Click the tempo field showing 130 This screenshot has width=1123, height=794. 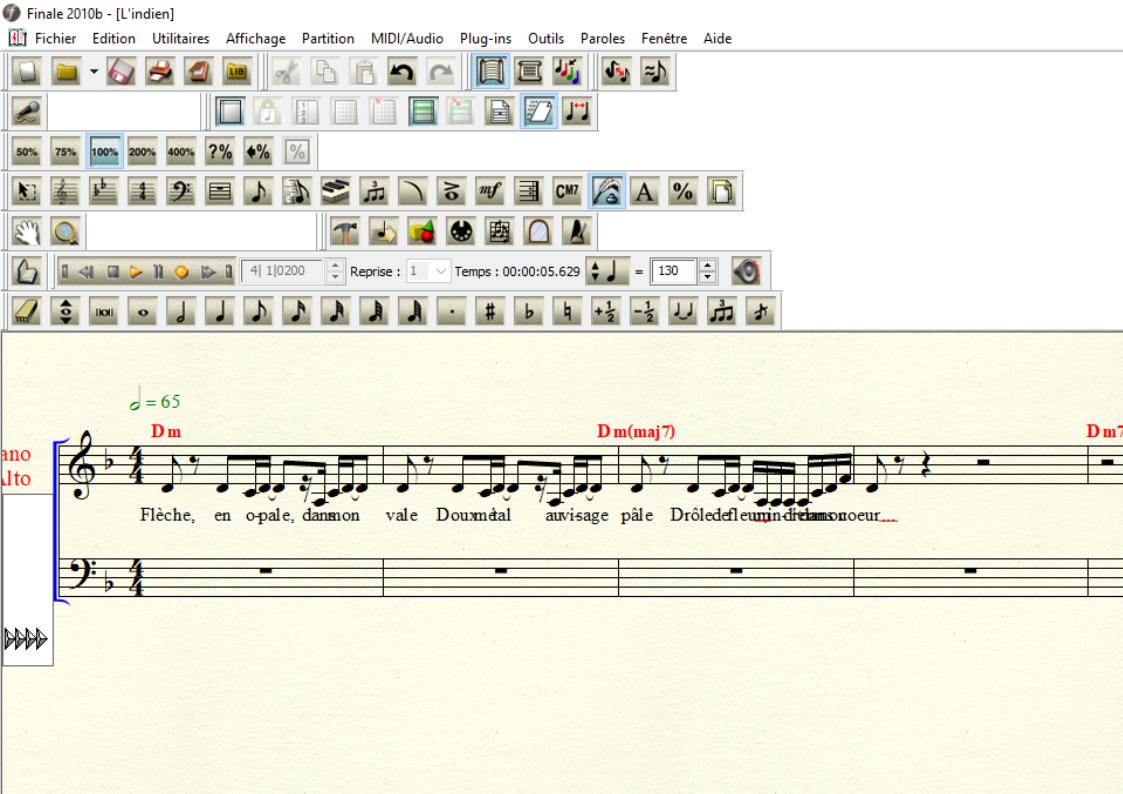(670, 272)
